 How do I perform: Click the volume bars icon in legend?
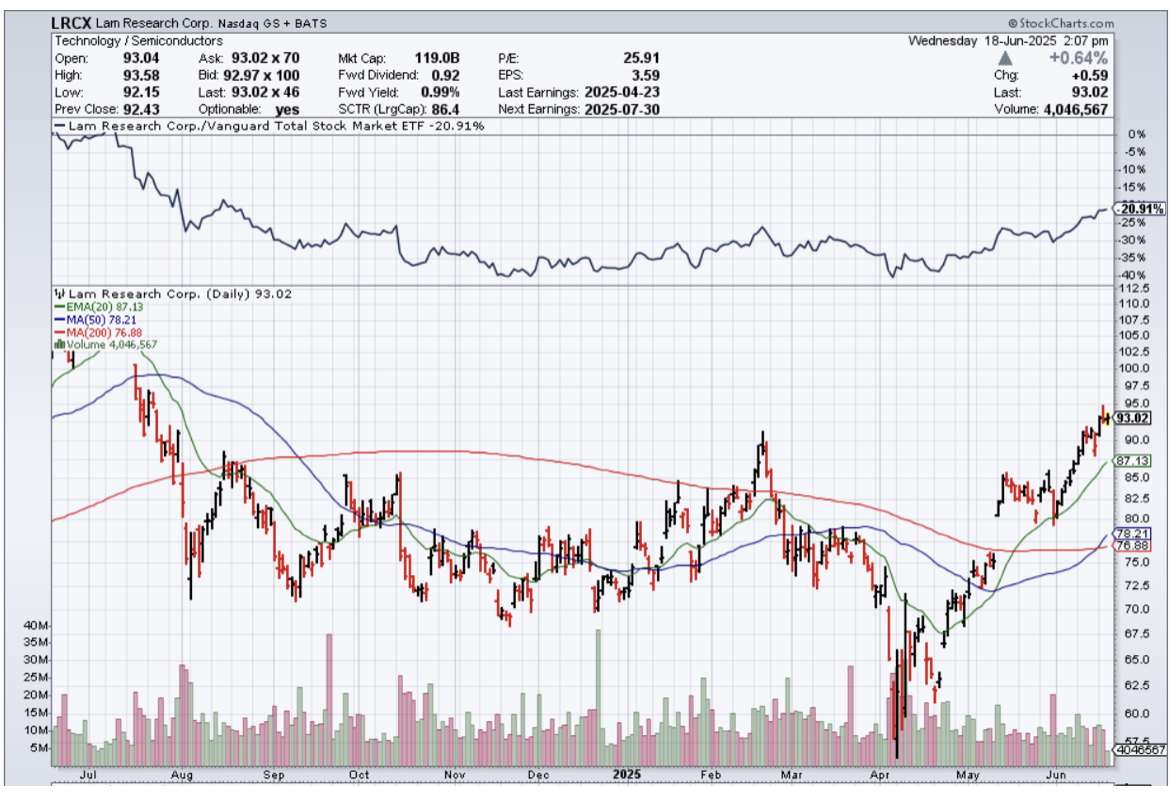click(x=58, y=344)
